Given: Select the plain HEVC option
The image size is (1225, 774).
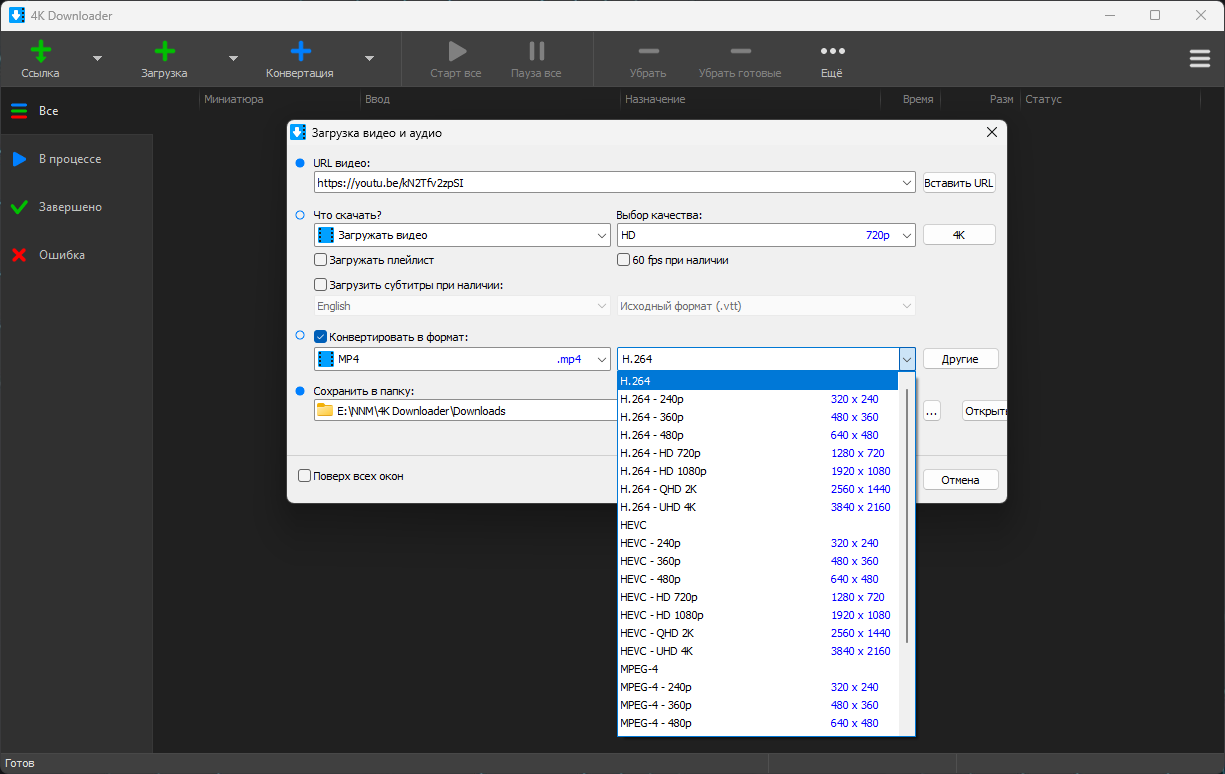Looking at the screenshot, I should pos(758,525).
